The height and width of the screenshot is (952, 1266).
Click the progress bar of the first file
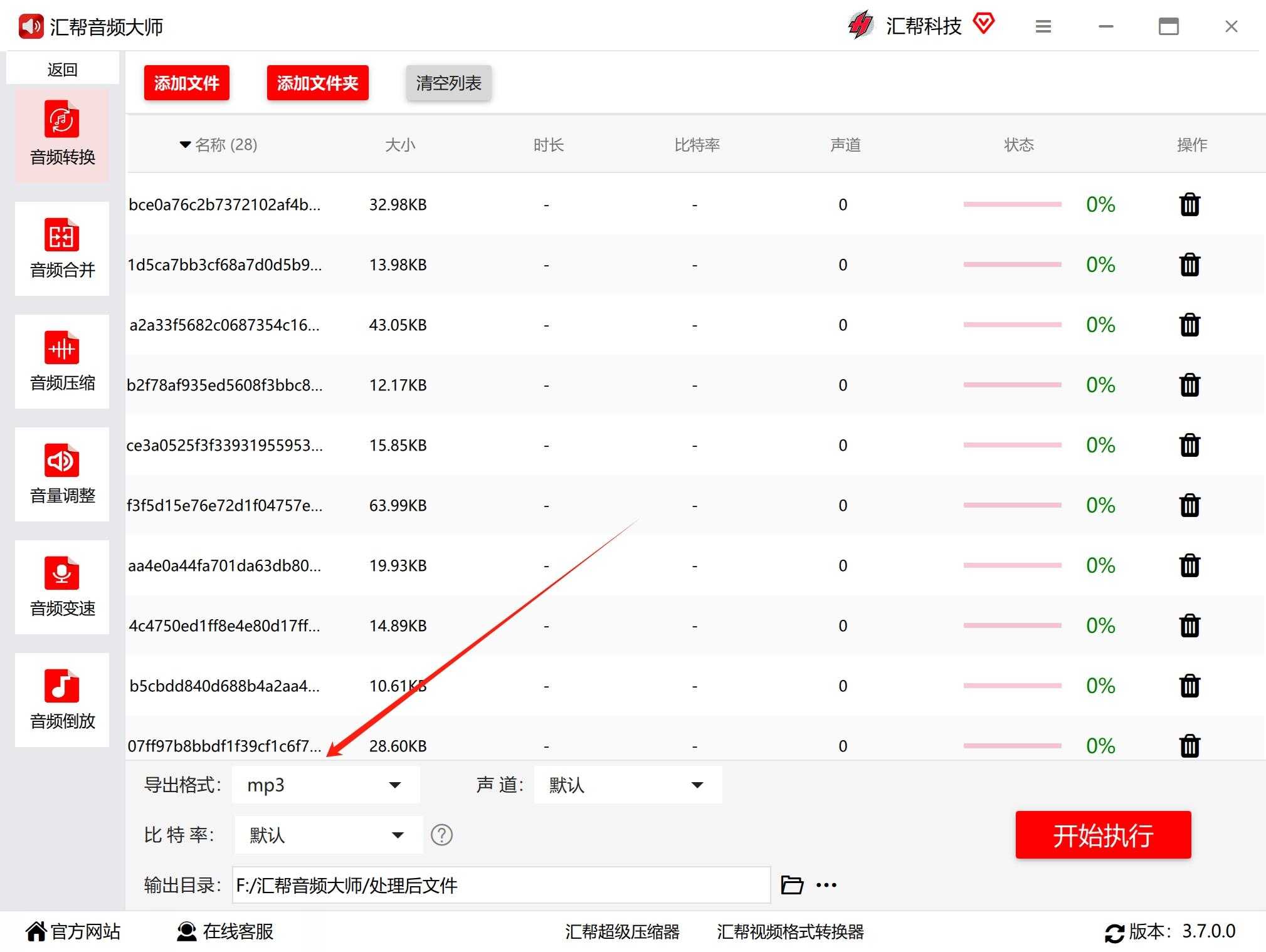pos(1013,204)
